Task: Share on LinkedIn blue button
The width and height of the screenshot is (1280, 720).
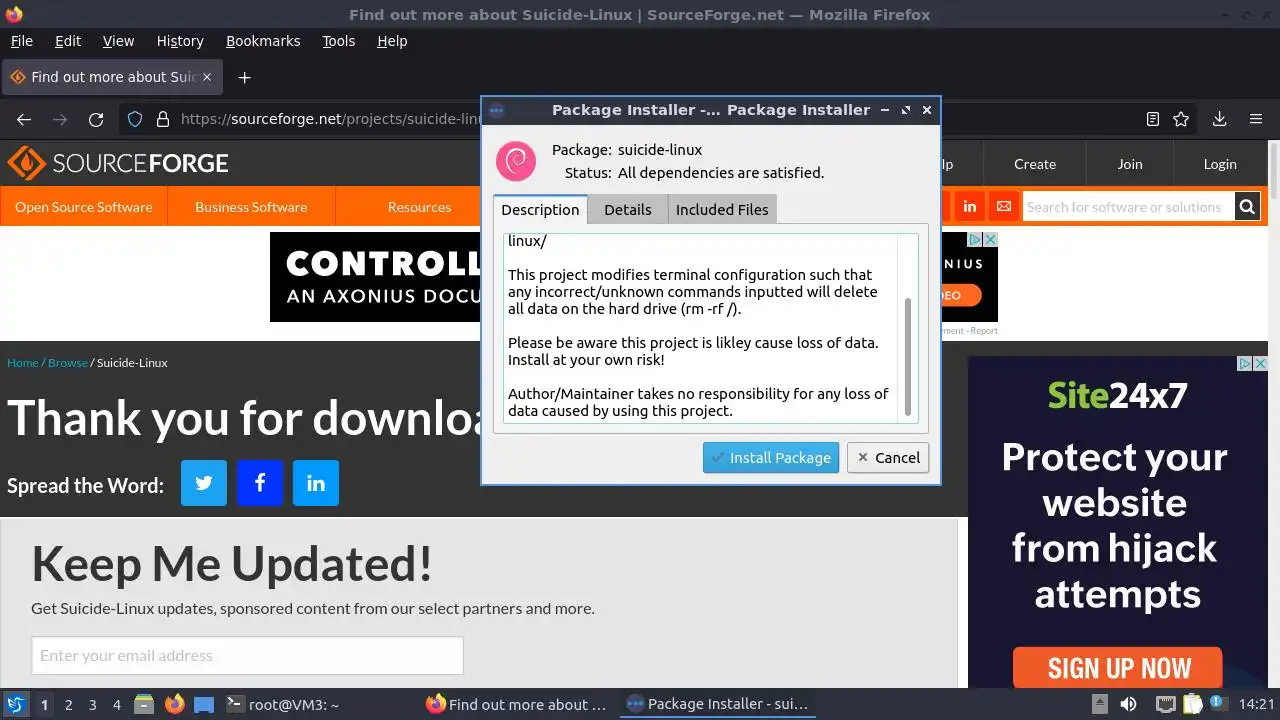Action: pos(316,483)
